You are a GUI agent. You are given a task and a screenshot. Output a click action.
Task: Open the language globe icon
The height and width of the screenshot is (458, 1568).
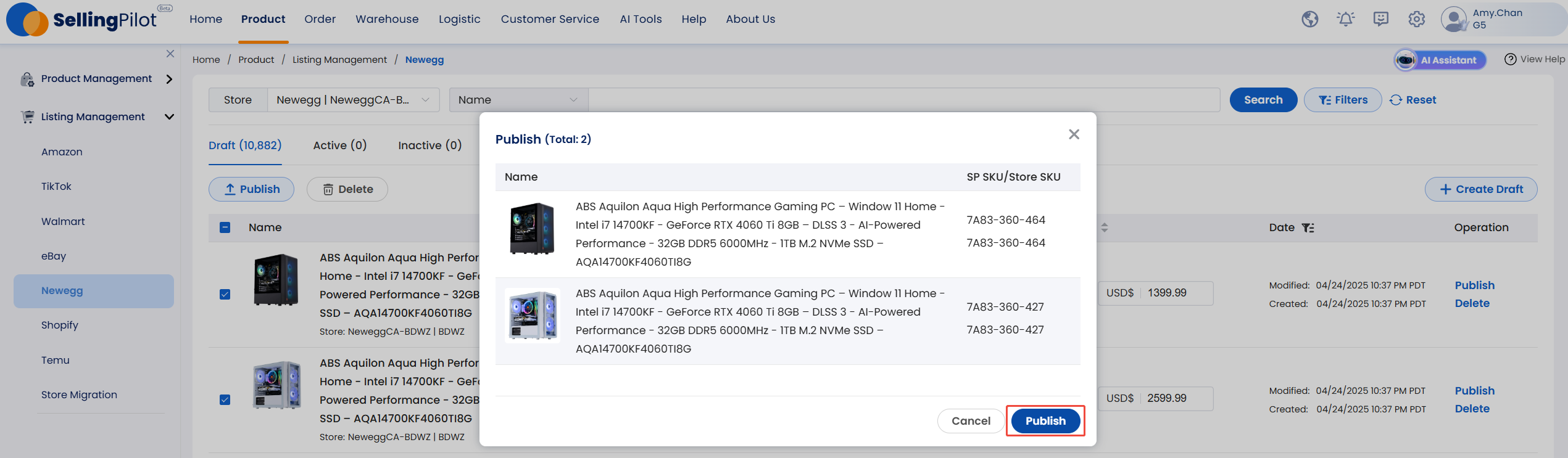tap(1309, 19)
